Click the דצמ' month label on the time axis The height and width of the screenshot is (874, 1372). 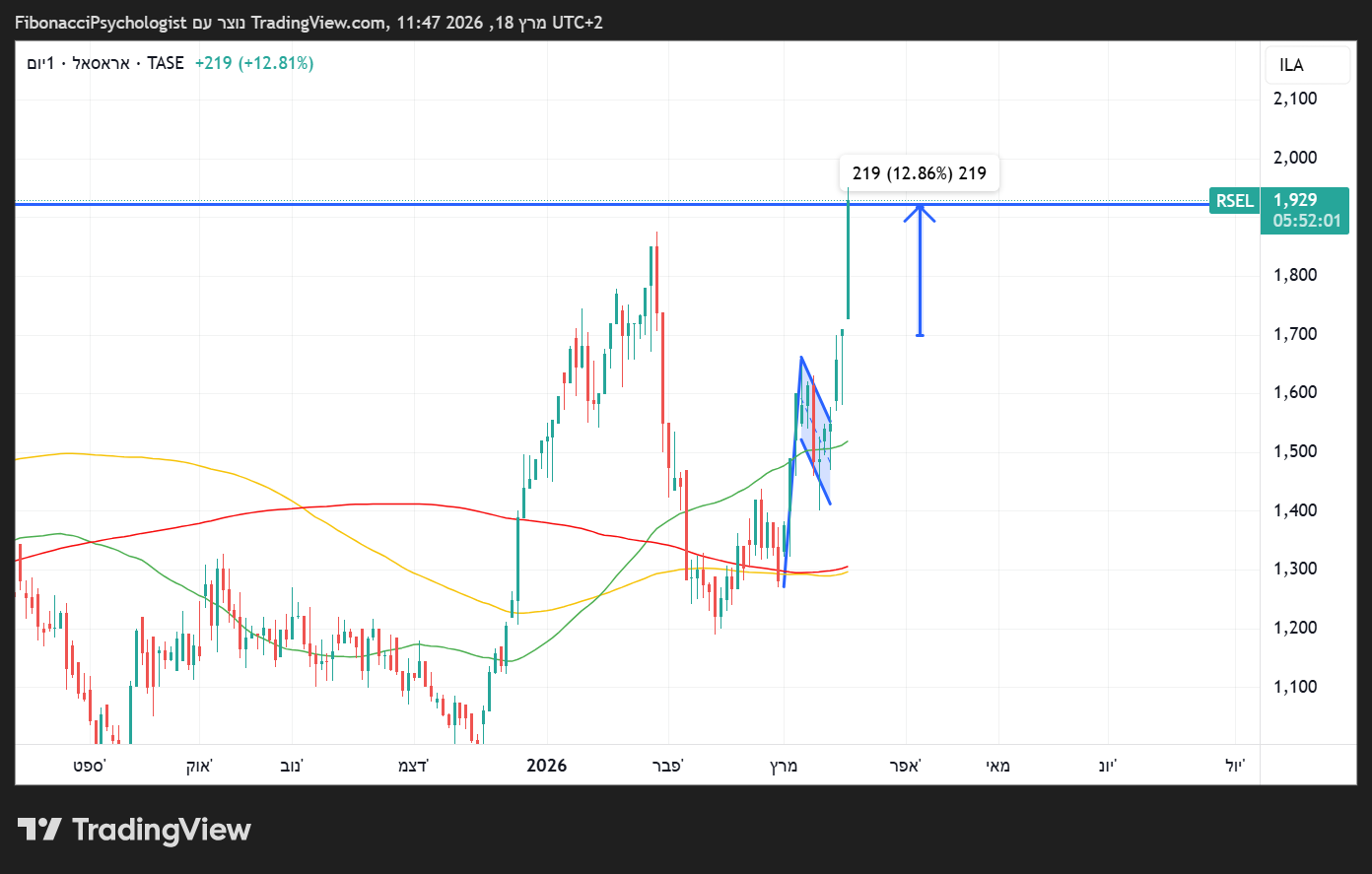tap(413, 766)
